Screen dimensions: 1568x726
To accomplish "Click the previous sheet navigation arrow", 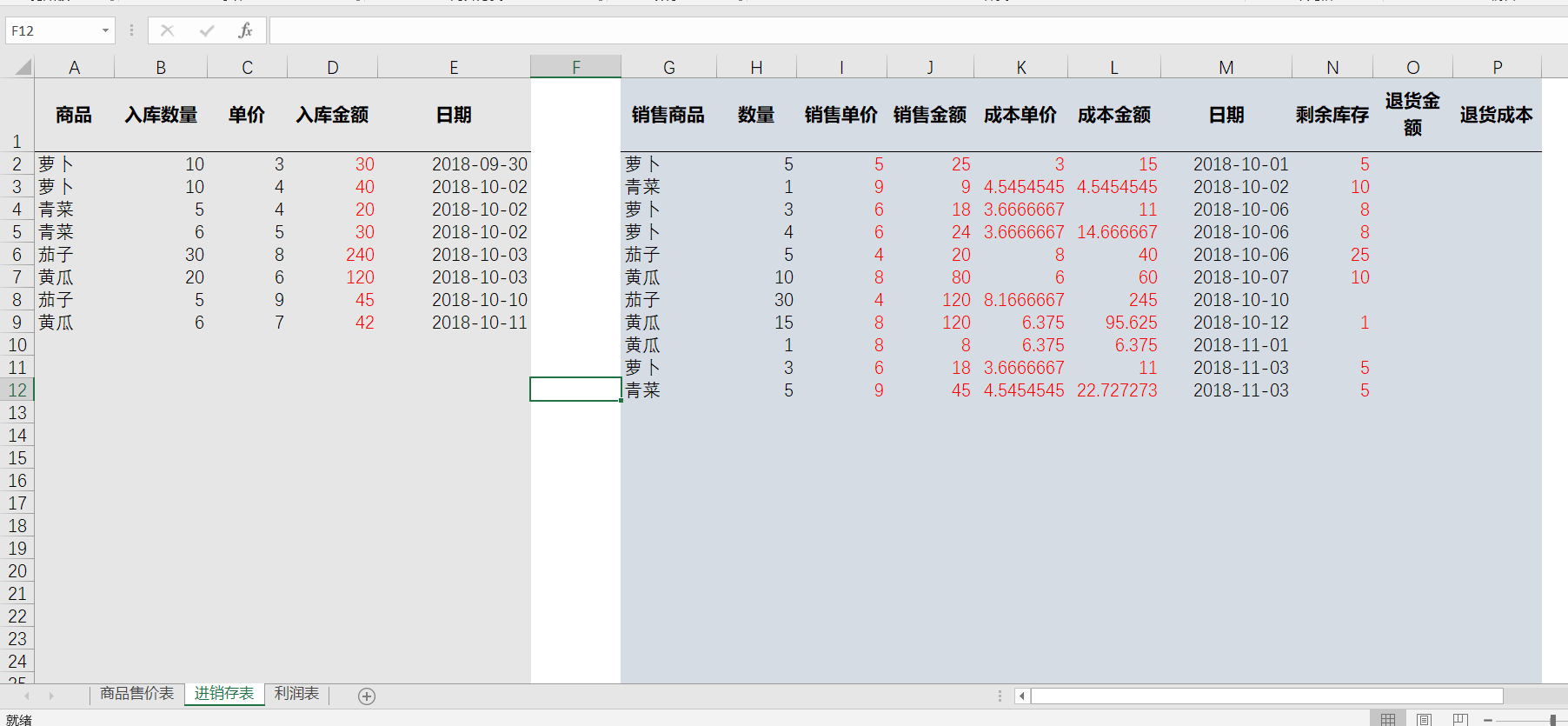I will [27, 696].
